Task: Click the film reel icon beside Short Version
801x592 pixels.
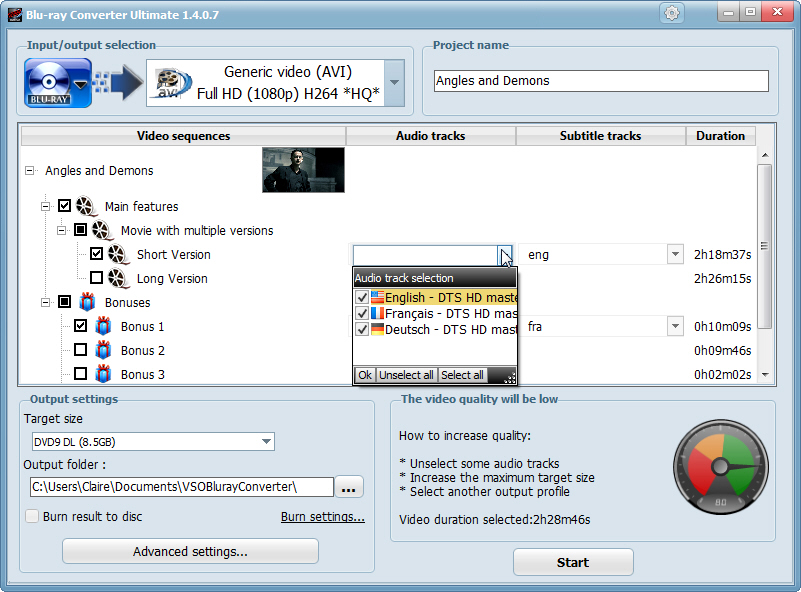Action: pyautogui.click(x=119, y=255)
